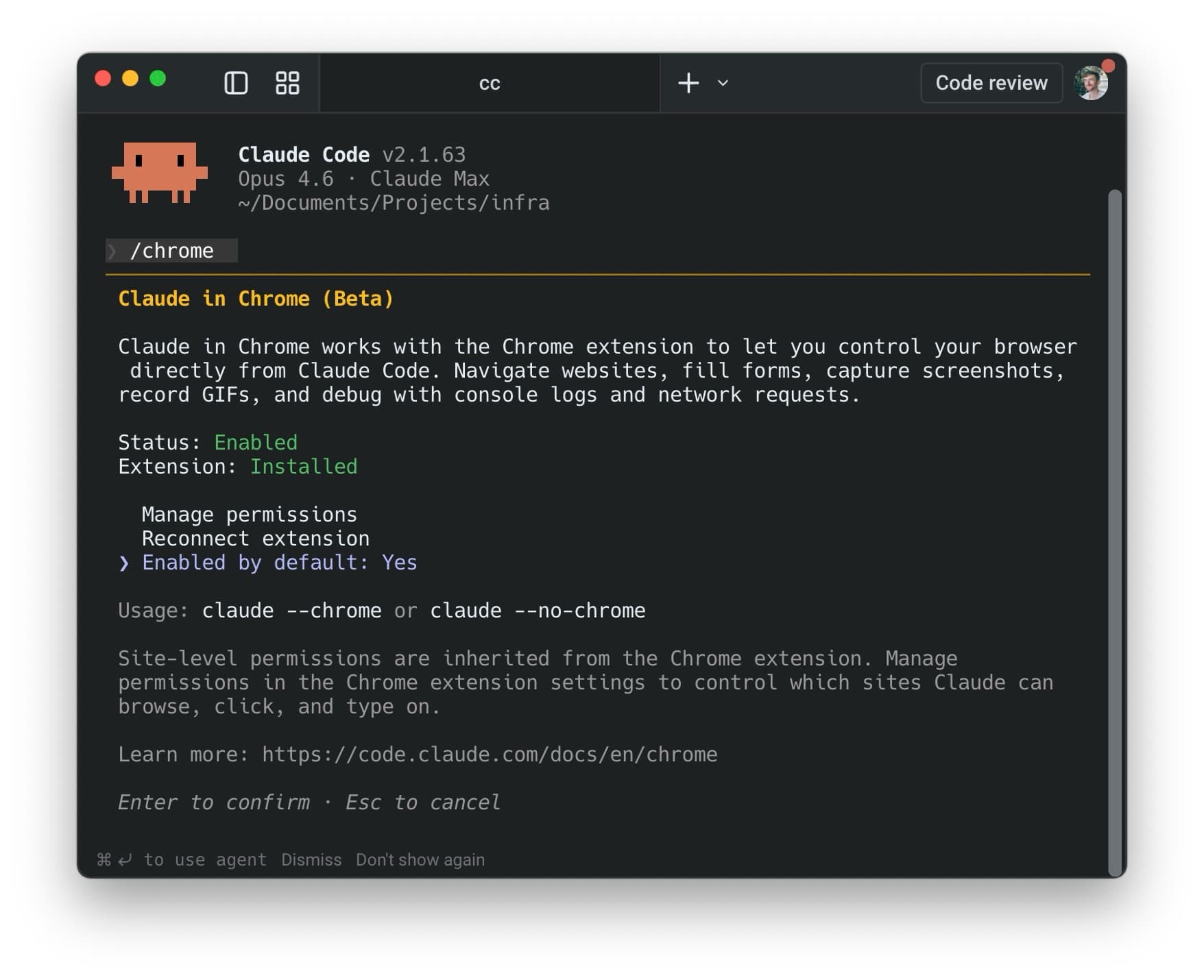Click Dismiss in the bottom bar

click(x=312, y=859)
